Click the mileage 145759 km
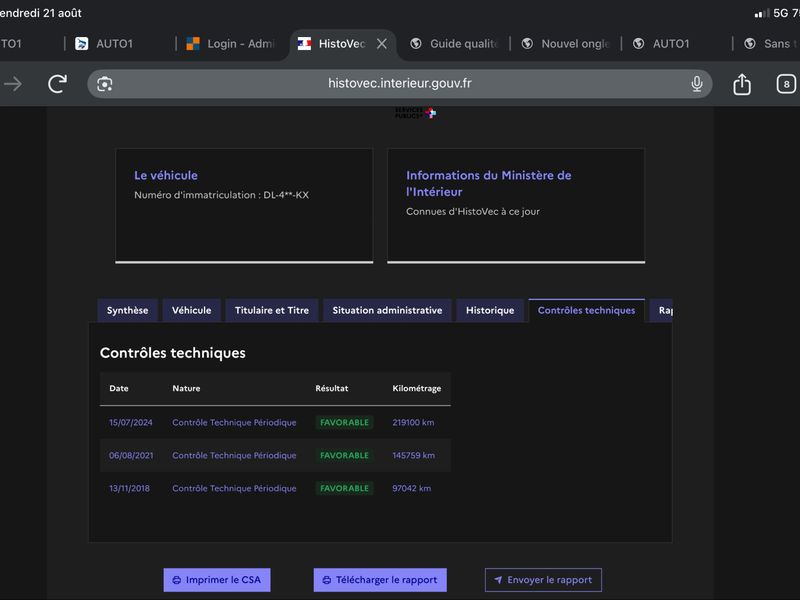This screenshot has width=800, height=600. (414, 456)
